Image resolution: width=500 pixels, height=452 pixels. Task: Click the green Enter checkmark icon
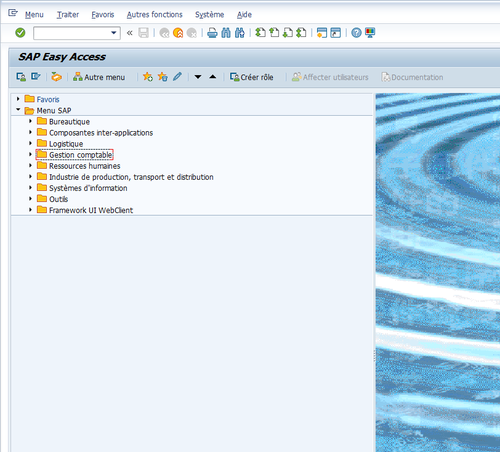(20, 33)
